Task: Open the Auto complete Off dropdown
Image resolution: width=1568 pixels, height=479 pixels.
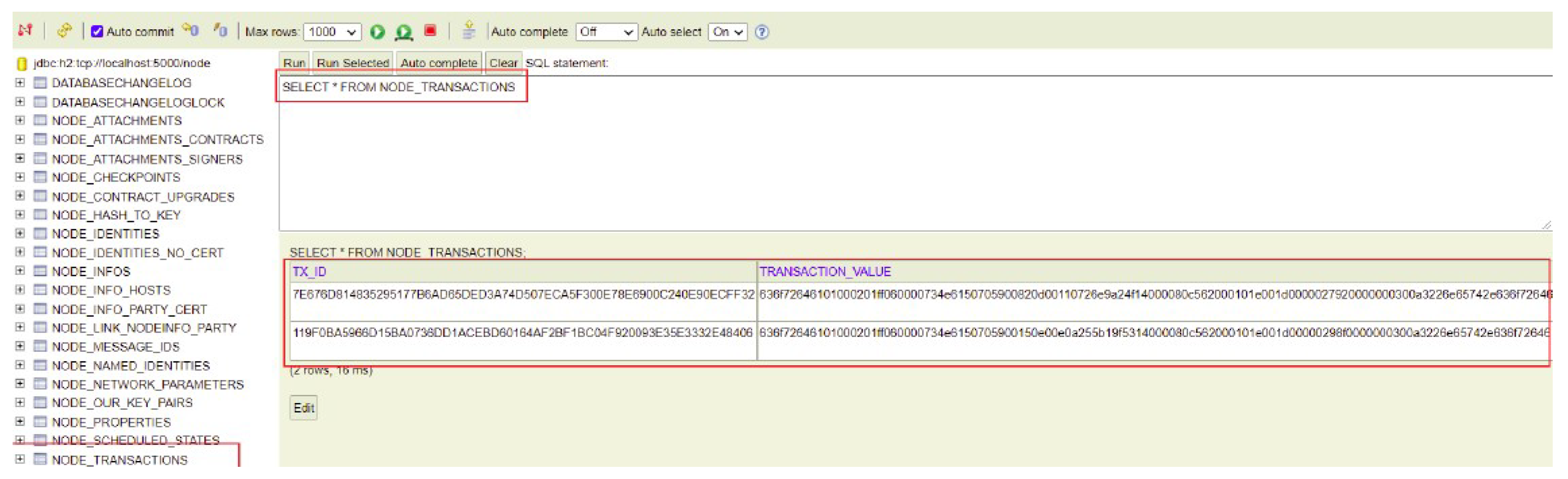Action: click(606, 31)
